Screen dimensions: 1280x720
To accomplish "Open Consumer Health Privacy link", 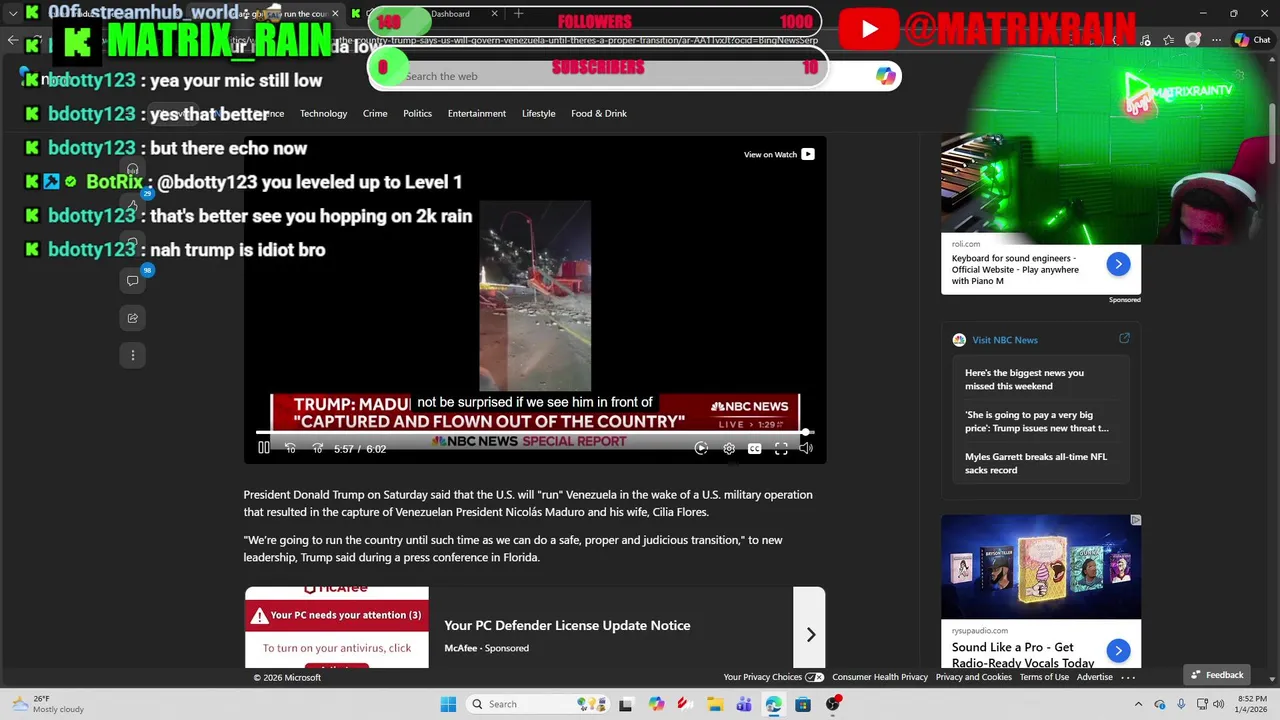I will 880,677.
